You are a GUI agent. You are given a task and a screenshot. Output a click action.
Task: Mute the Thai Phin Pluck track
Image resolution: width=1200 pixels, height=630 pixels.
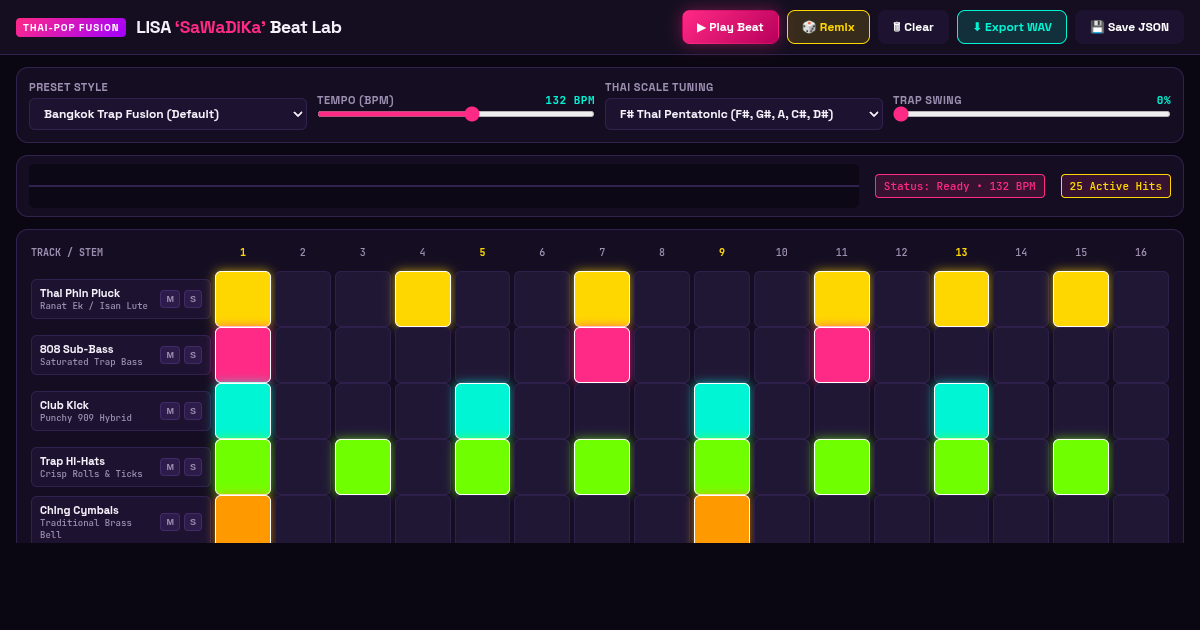tap(170, 299)
